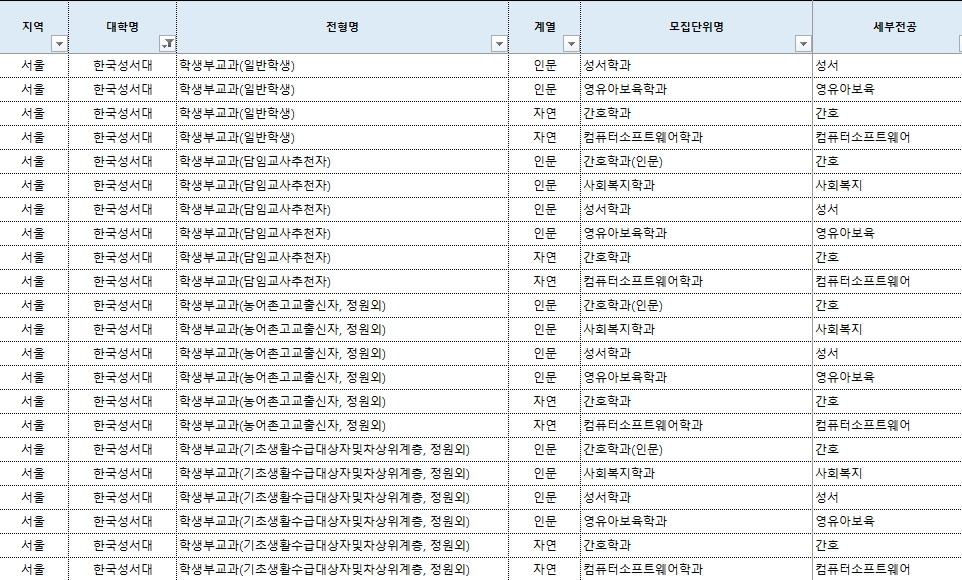Image resolution: width=962 pixels, height=580 pixels.
Task: Click 컴퓨터소프트웨어학과 in the 학생부교과(일반학생) rows
Action: tap(642, 137)
